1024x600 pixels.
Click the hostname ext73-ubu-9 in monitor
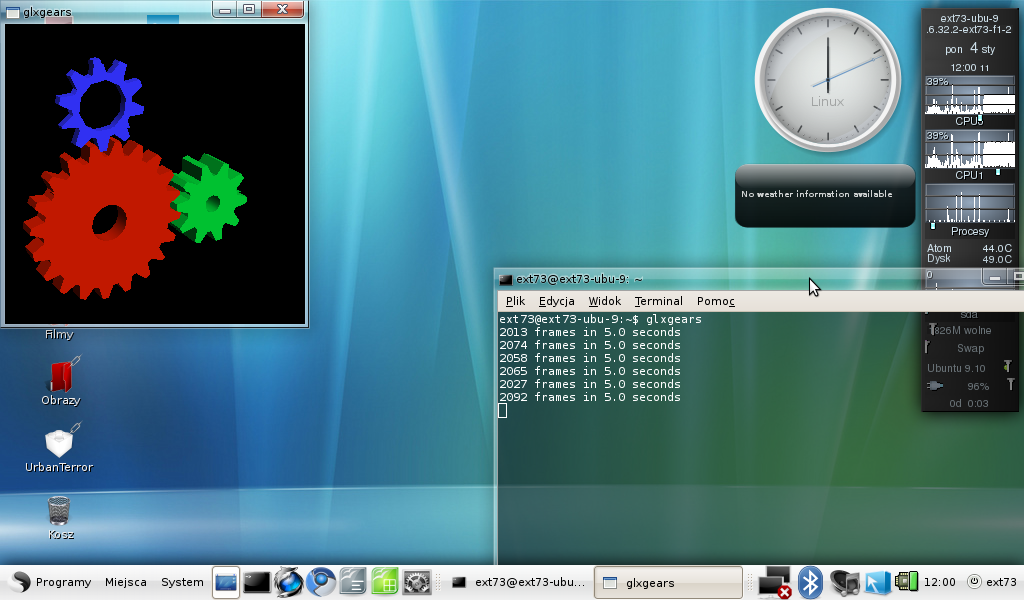pyautogui.click(x=969, y=18)
